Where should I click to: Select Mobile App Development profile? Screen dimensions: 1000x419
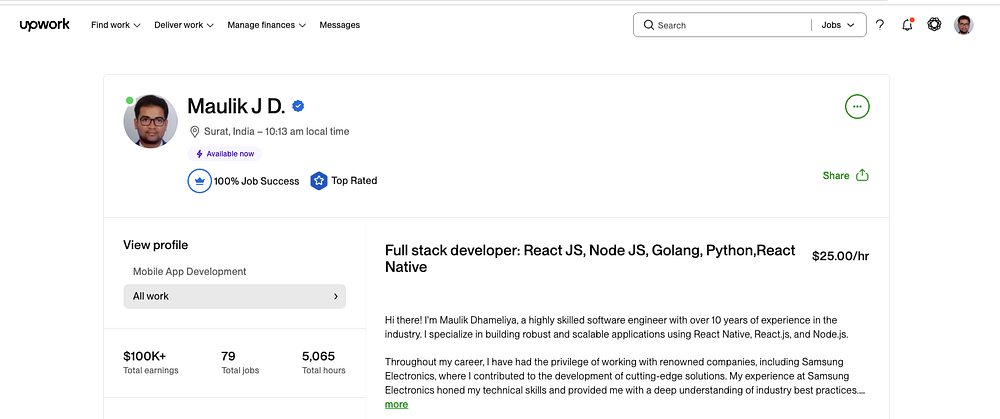189,271
